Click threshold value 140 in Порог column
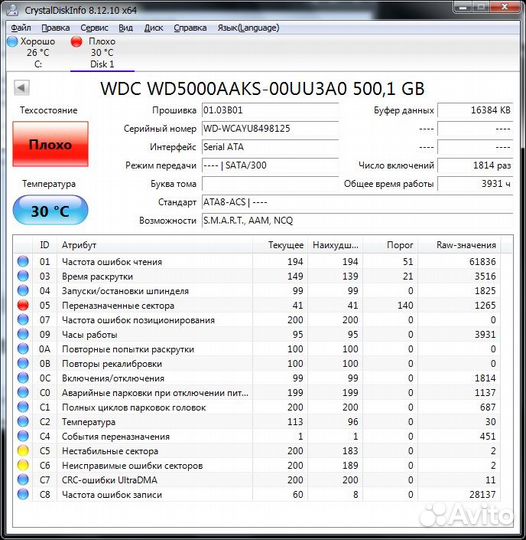Screen dimensions: 526x540 [x=405, y=305]
